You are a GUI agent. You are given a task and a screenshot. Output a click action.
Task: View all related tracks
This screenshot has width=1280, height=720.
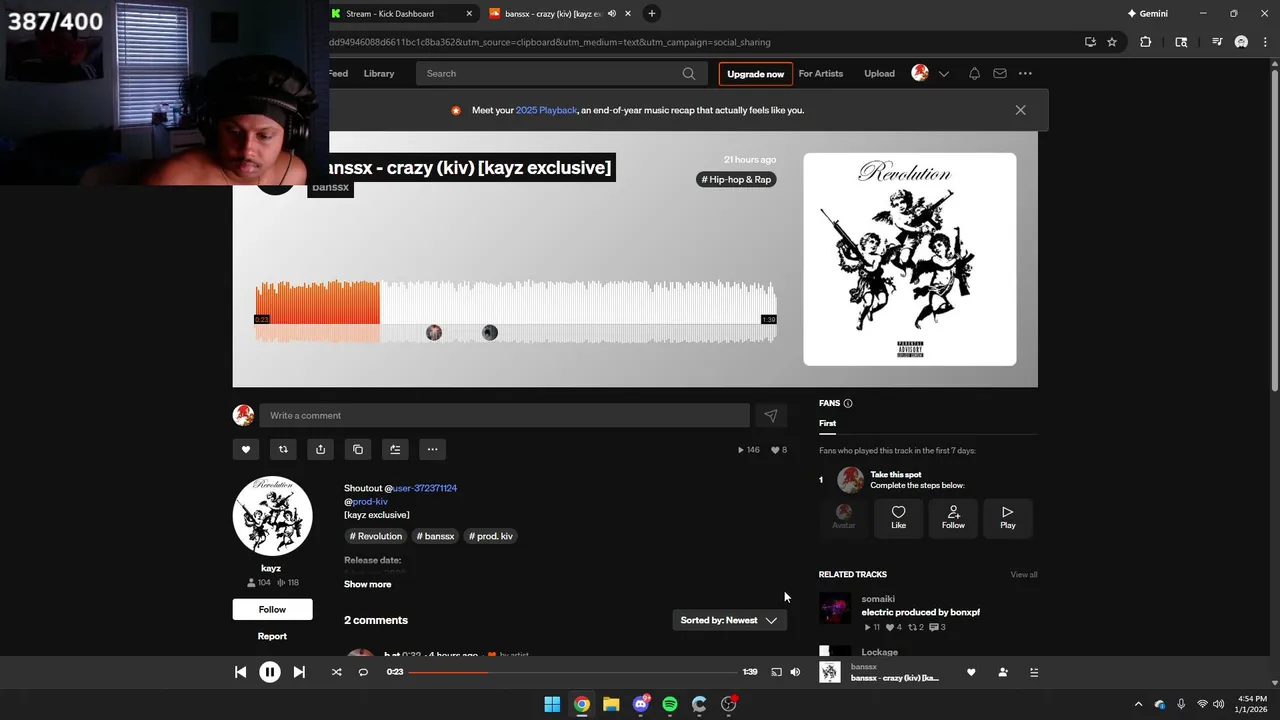[1024, 574]
